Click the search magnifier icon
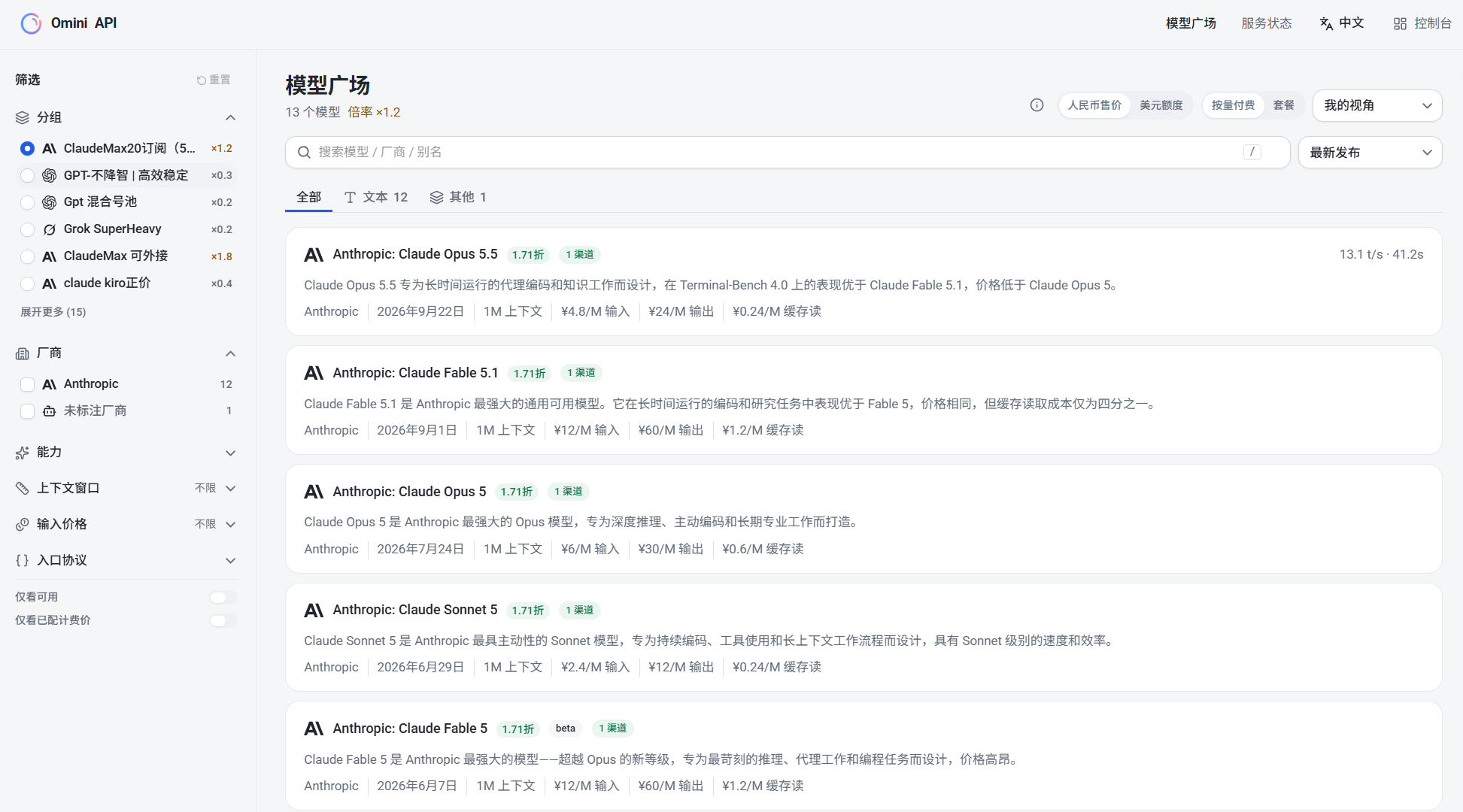This screenshot has width=1463, height=812. coord(304,153)
